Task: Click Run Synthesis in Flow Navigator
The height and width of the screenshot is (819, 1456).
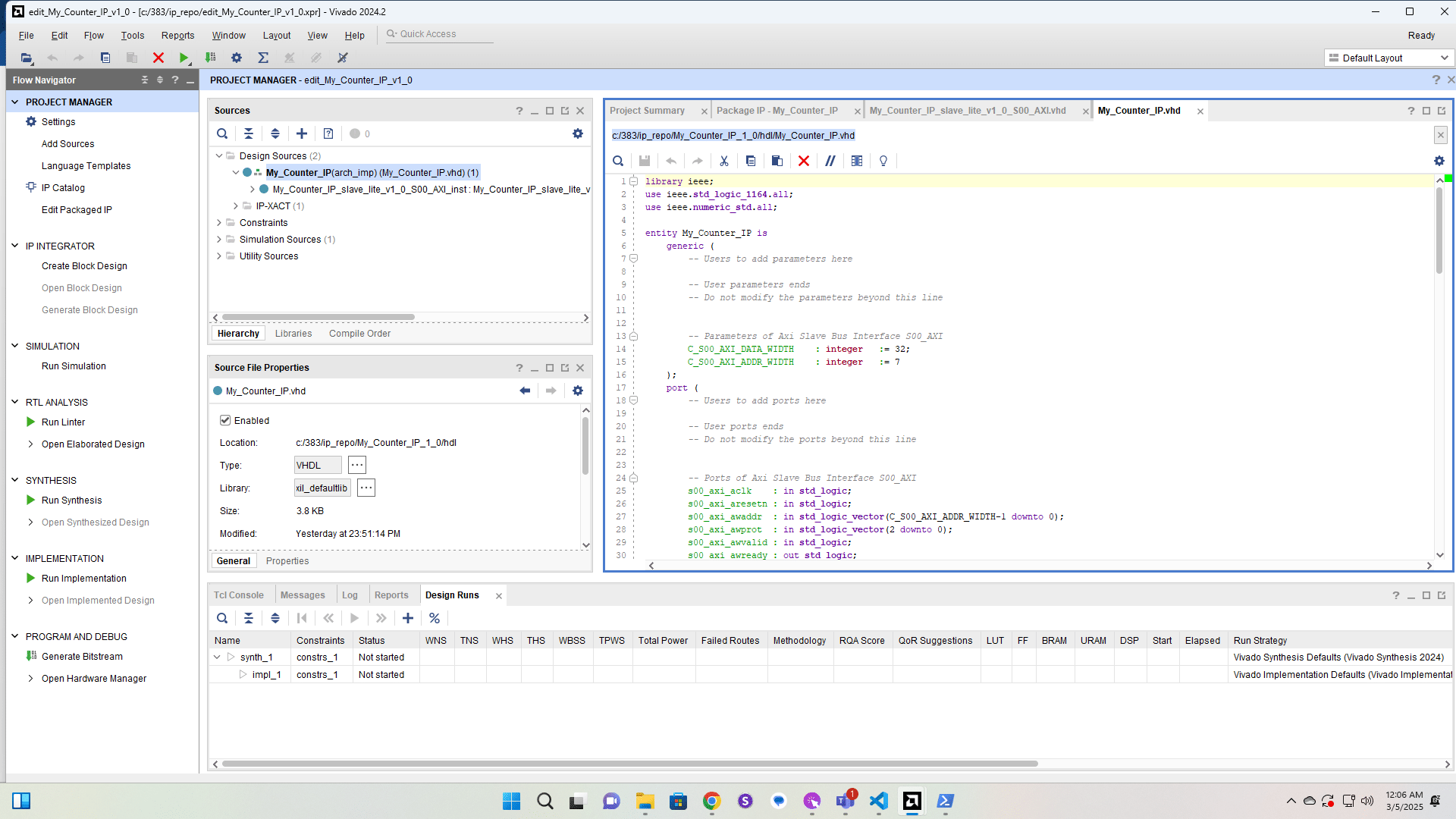Action: [x=71, y=500]
